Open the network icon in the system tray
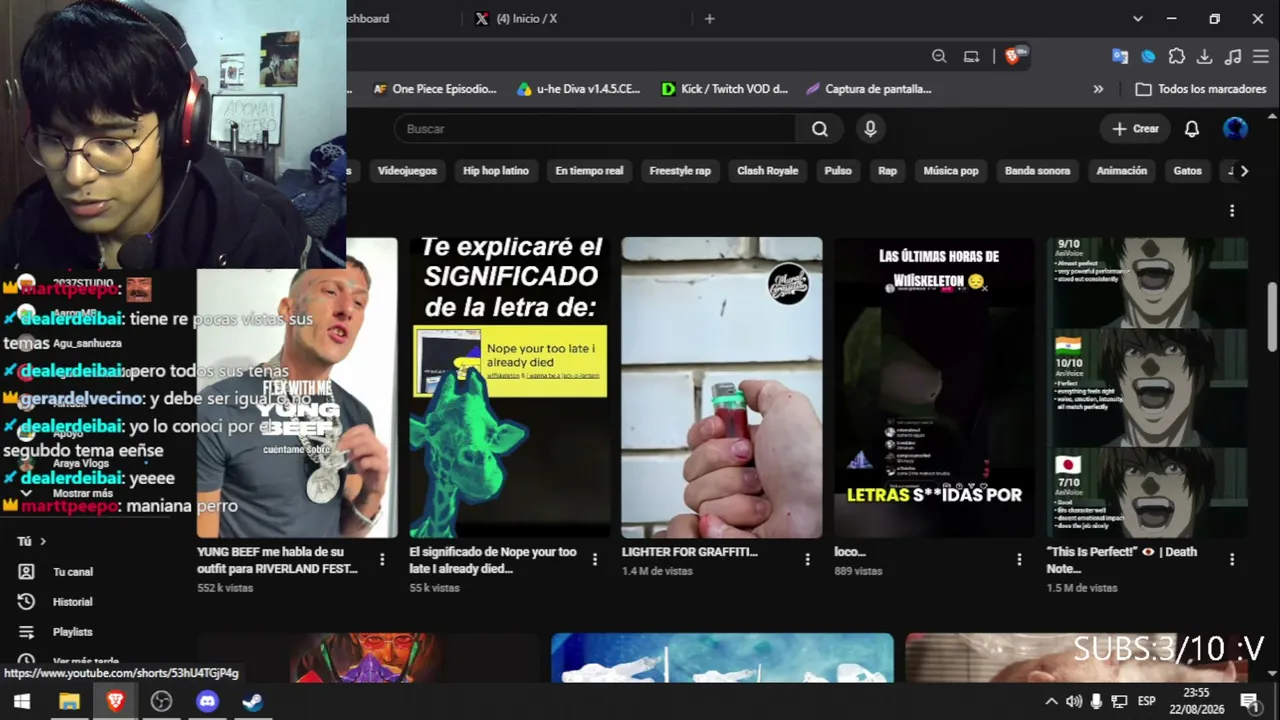The image size is (1280, 720). (x=1119, y=701)
